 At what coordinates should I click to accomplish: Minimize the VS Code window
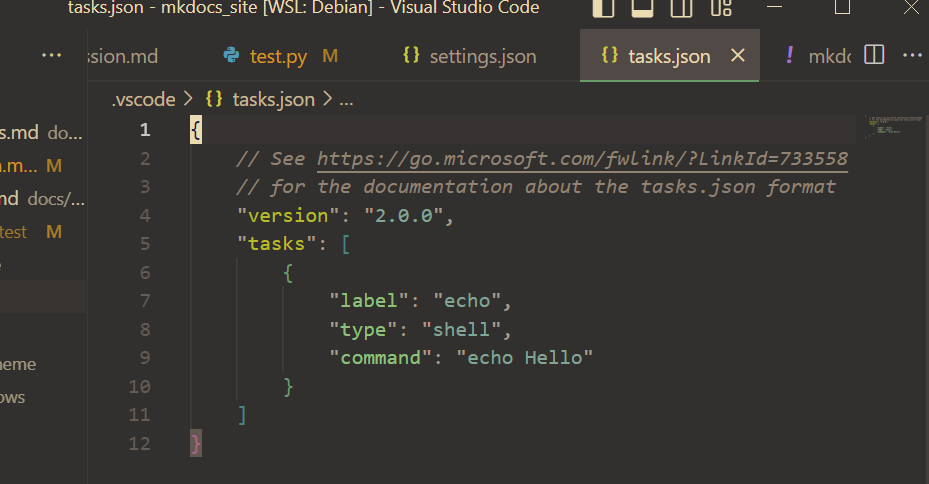tap(774, 7)
